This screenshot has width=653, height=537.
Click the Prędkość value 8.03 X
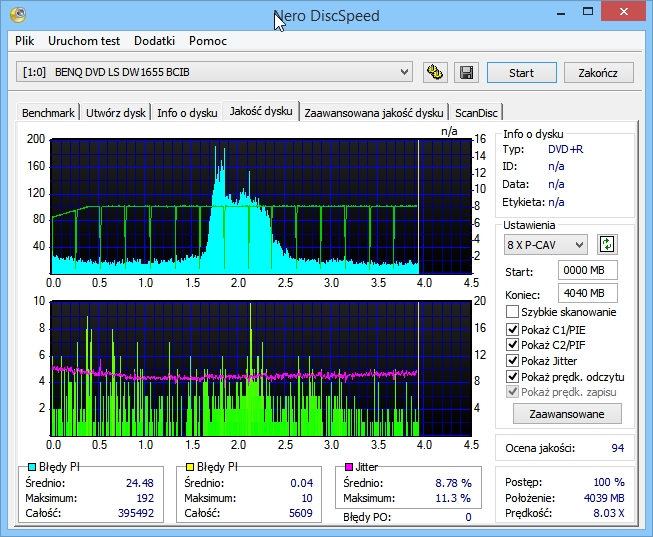click(609, 513)
